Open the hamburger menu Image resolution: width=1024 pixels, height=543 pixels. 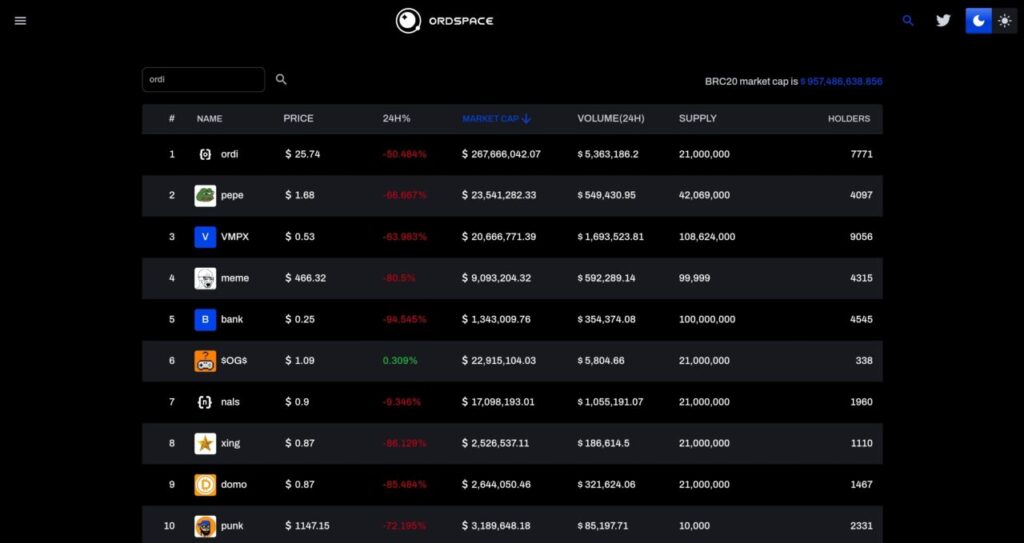coord(20,21)
